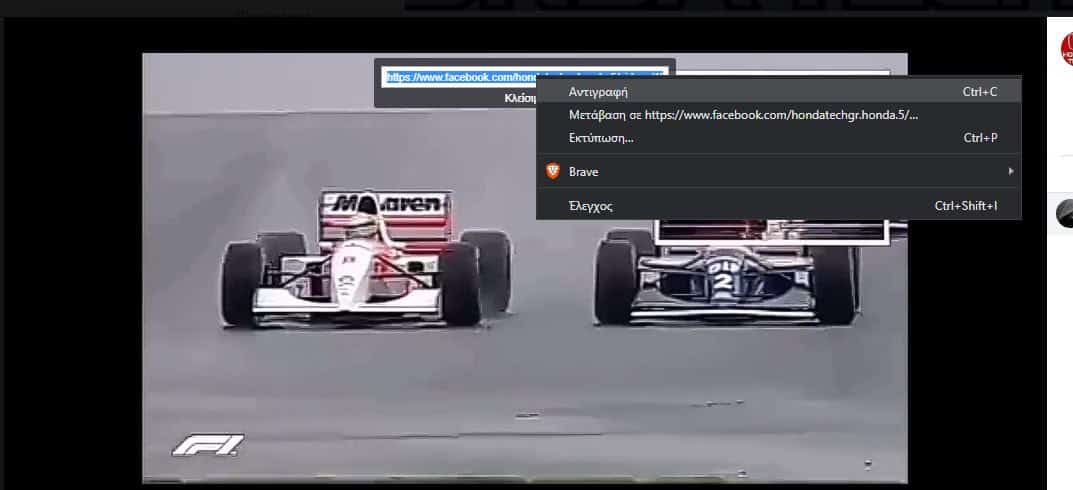Image resolution: width=1073 pixels, height=490 pixels.
Task: Open the Εκτύπωση... print option
Action: click(779, 138)
